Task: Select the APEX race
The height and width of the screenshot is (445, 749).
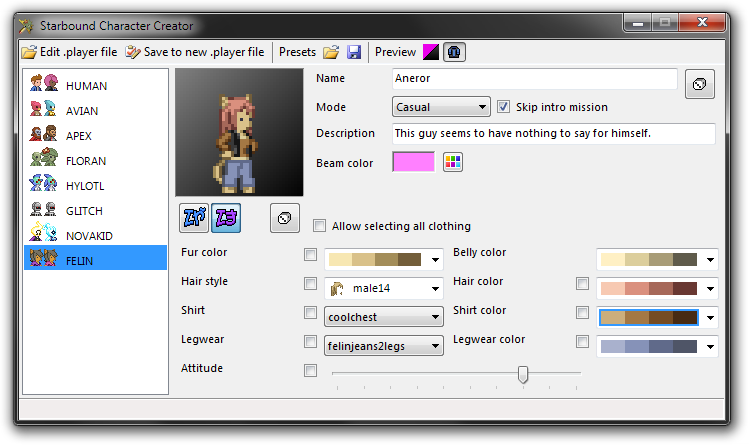Action: [96, 136]
